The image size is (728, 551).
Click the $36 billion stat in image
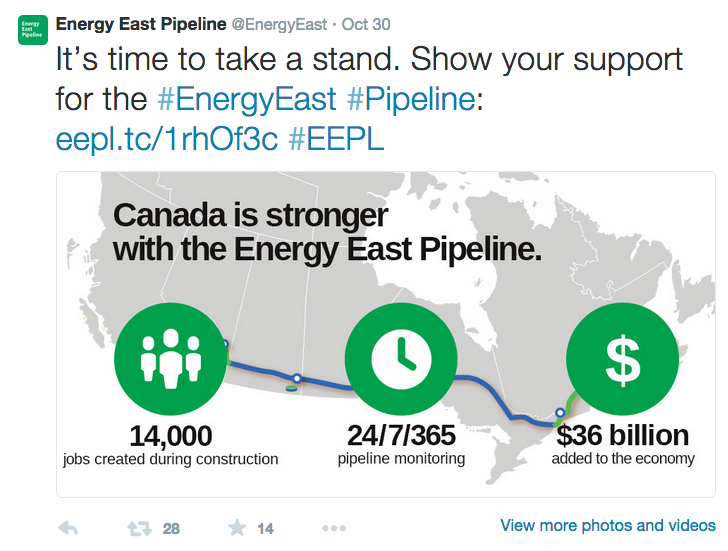point(623,435)
